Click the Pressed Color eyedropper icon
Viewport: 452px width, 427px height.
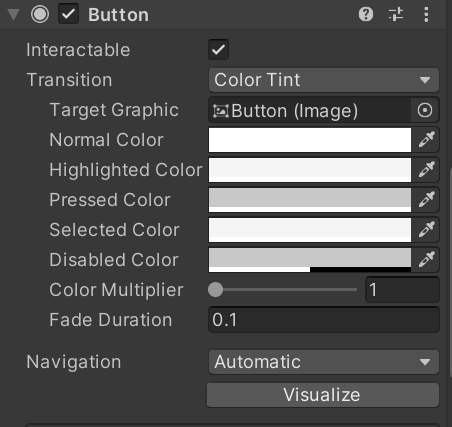pyautogui.click(x=426, y=200)
